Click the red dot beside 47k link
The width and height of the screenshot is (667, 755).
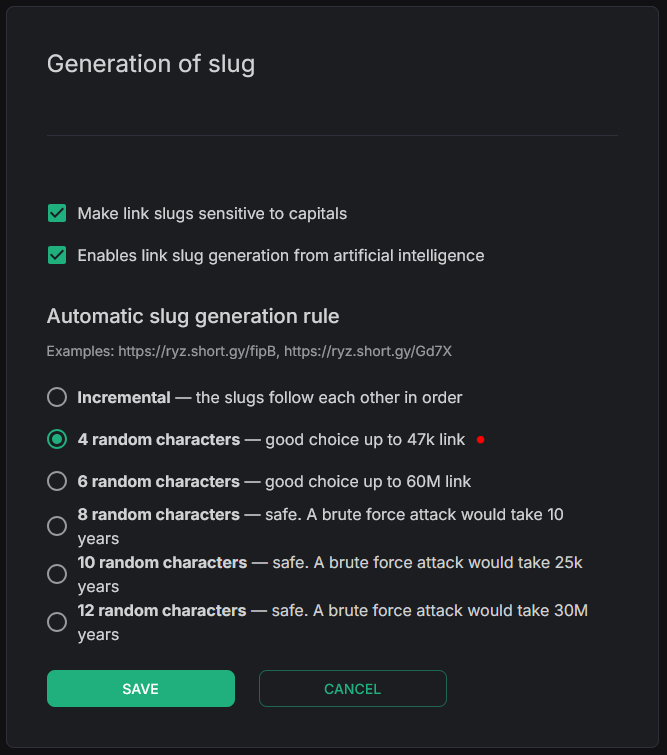tap(481, 439)
